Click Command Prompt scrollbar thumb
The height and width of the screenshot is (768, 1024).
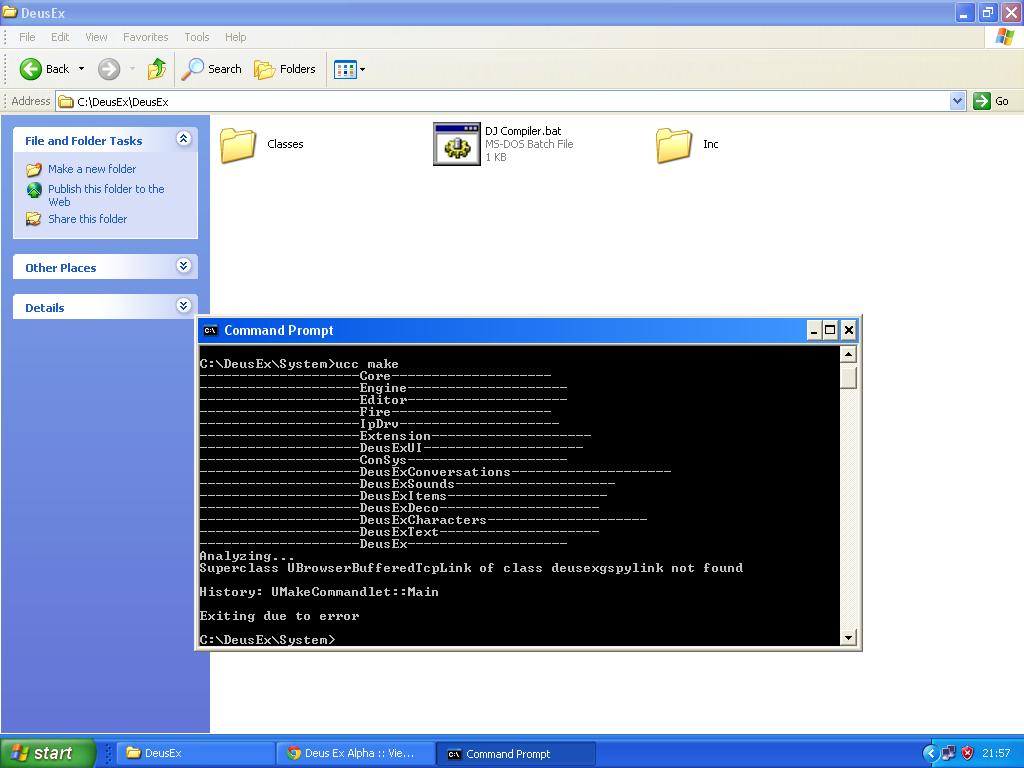click(848, 376)
